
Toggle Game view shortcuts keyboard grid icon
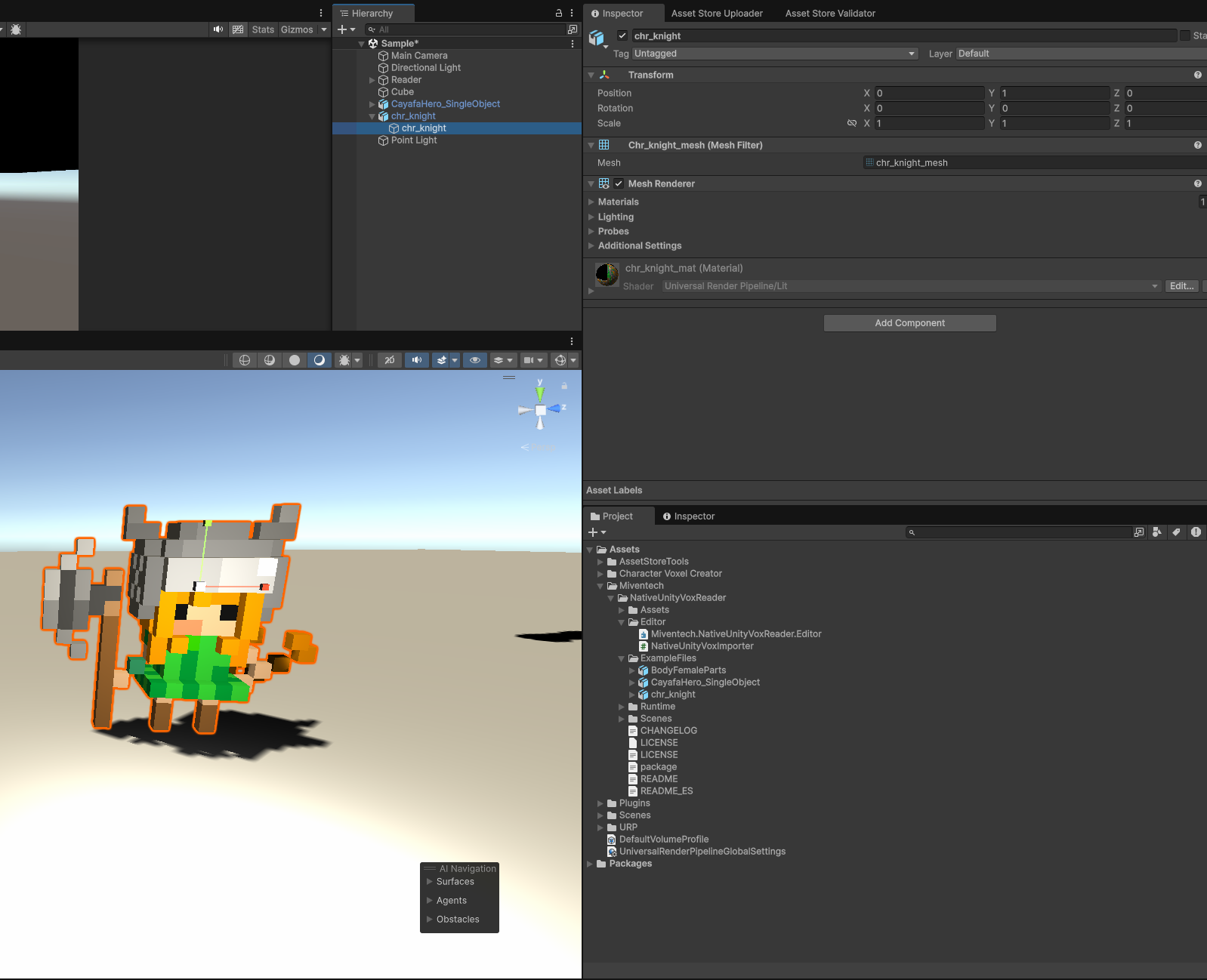tap(239, 29)
